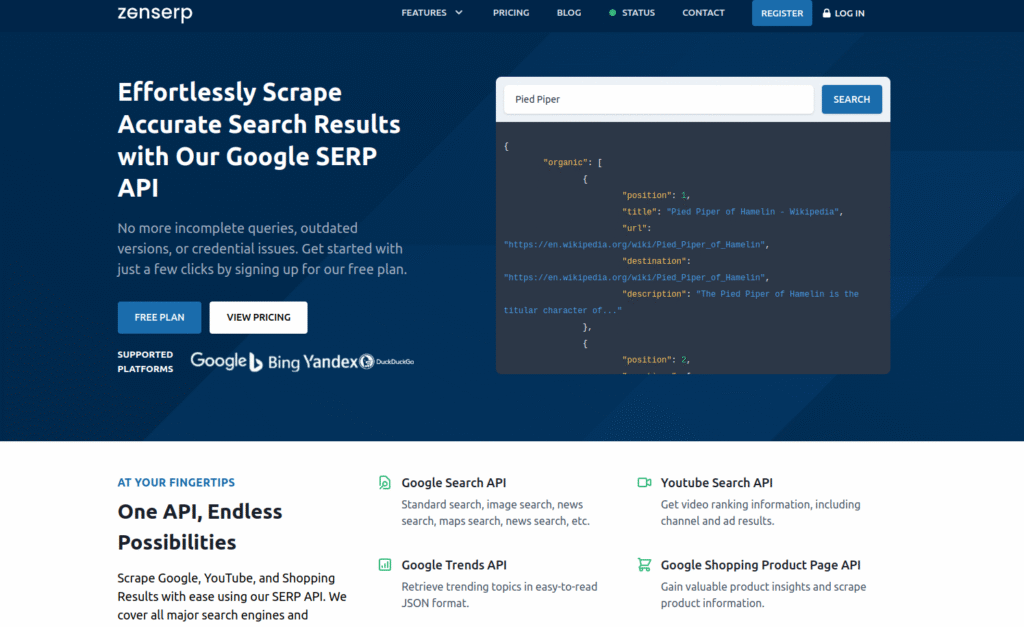Click the Google platform logo

218,361
